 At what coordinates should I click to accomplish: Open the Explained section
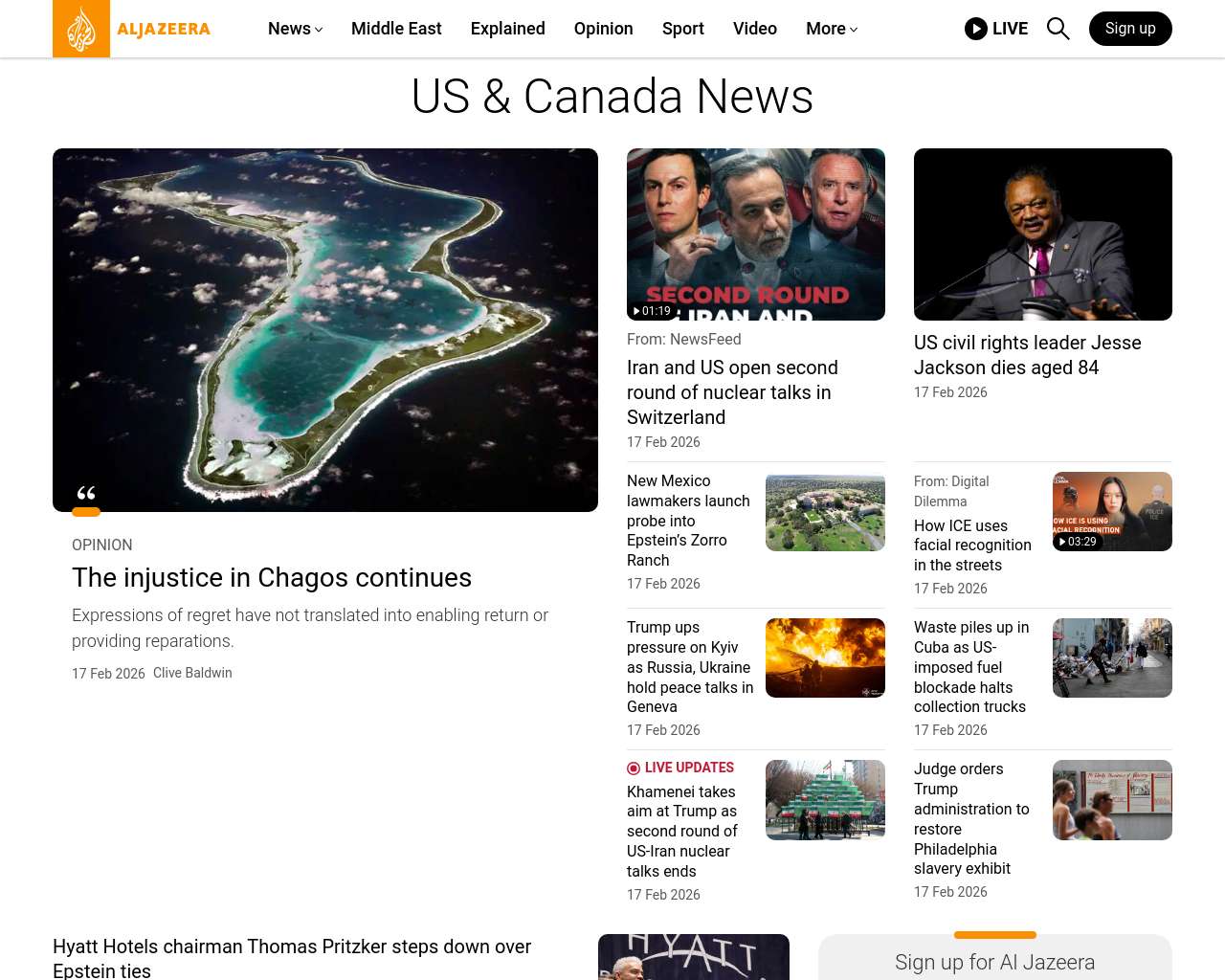click(508, 29)
